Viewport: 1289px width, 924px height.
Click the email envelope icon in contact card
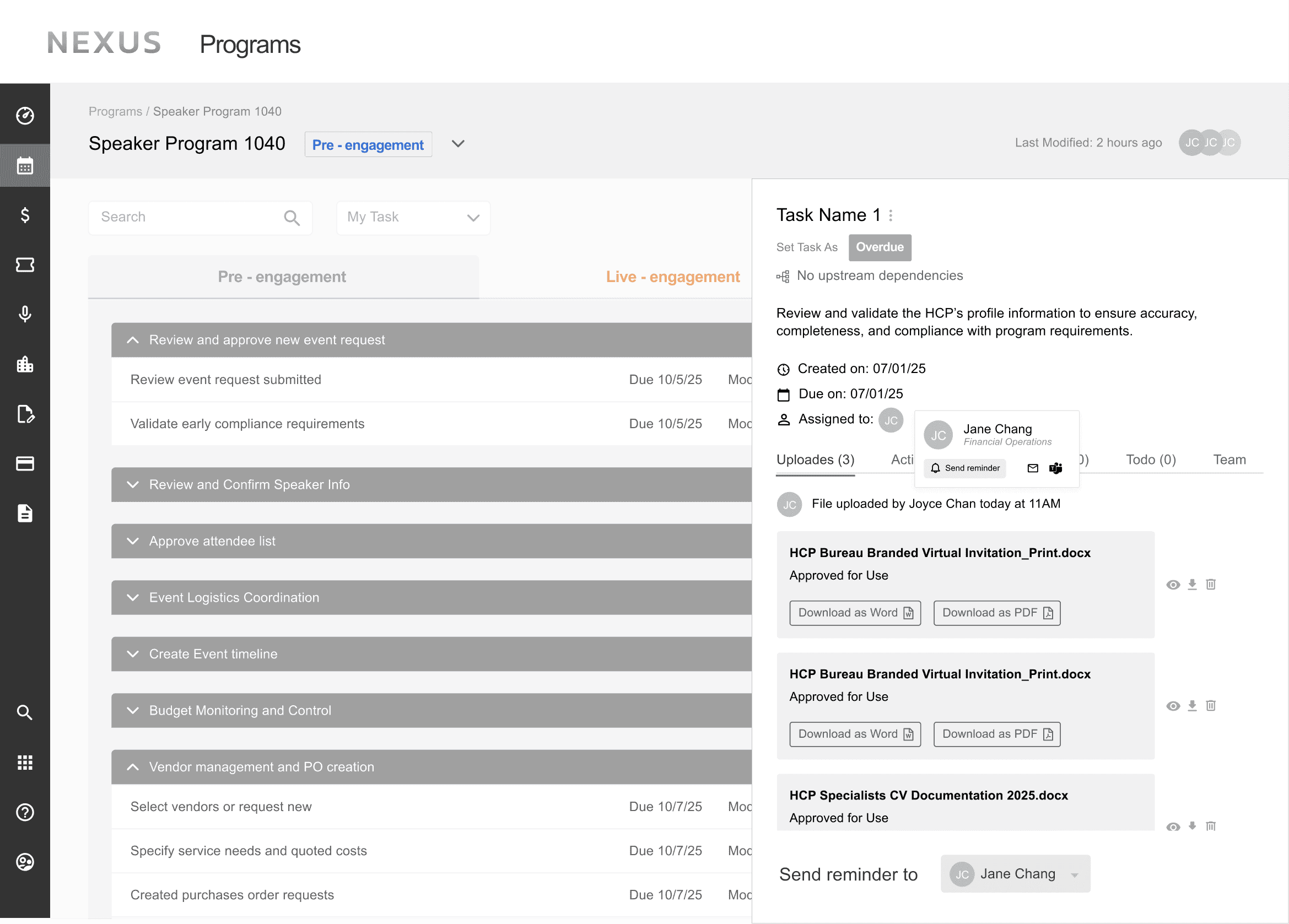point(1033,468)
